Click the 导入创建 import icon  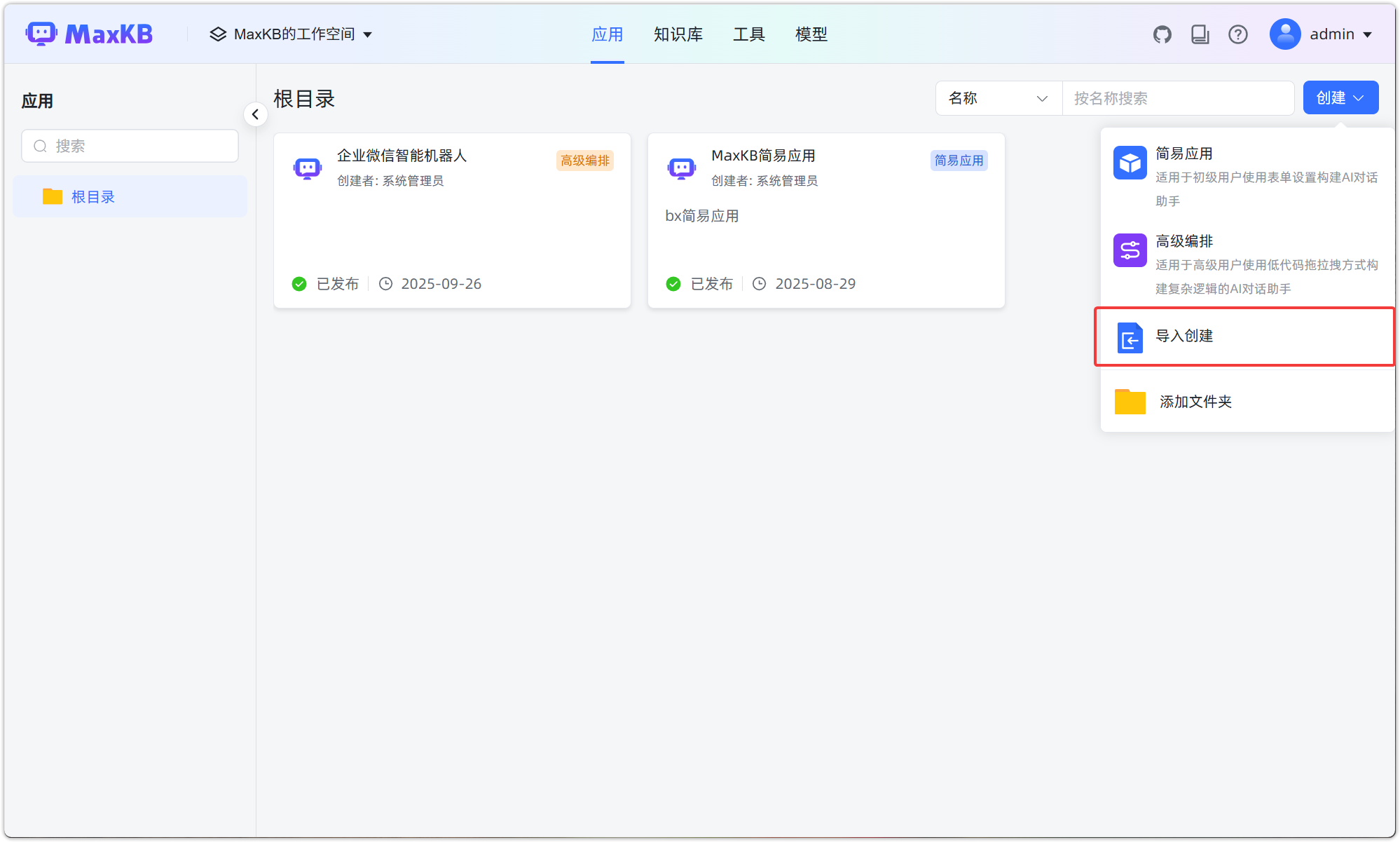point(1130,337)
